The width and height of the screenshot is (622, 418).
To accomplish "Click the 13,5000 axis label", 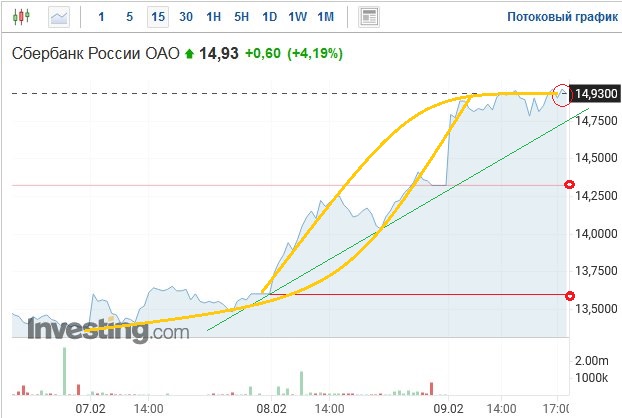I will pos(596,309).
